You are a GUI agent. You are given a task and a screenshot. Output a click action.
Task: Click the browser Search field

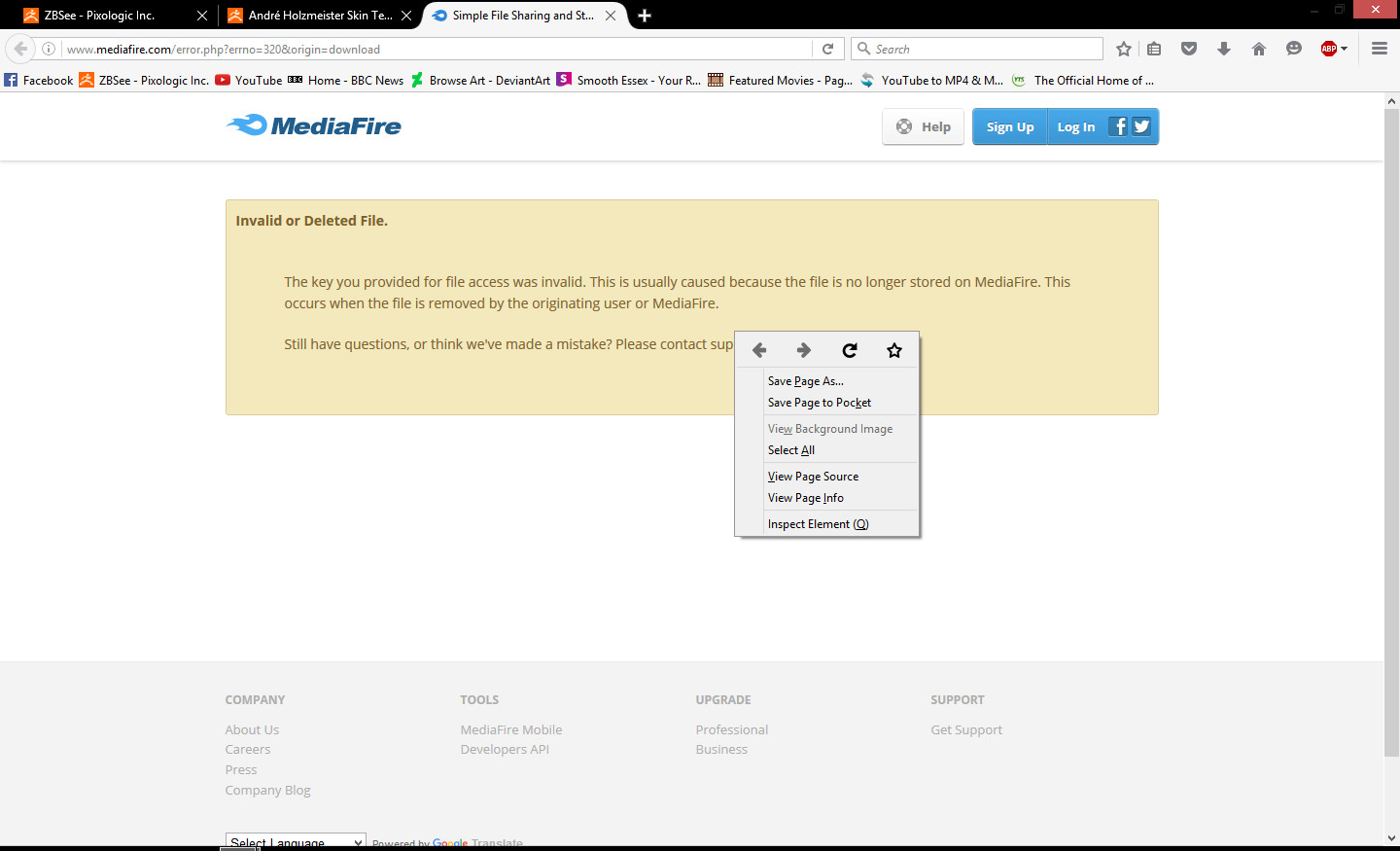(977, 49)
